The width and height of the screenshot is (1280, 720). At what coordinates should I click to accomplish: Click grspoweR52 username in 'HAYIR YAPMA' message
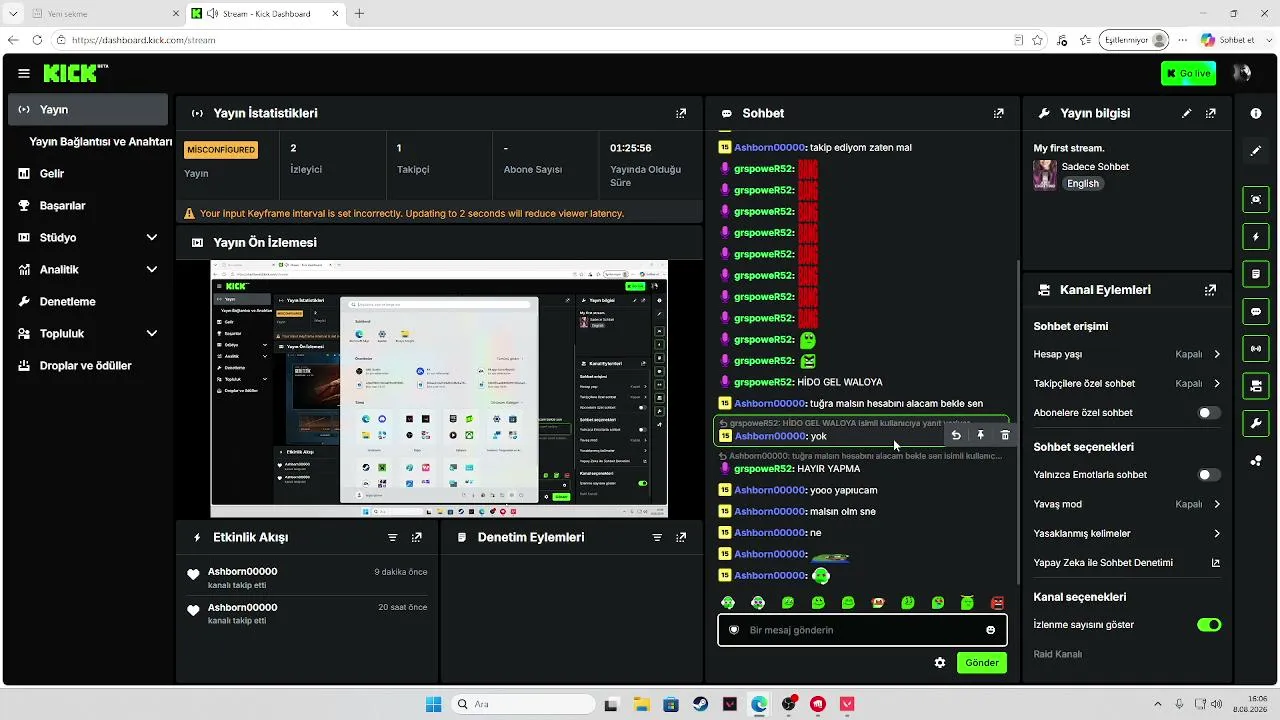click(x=764, y=468)
